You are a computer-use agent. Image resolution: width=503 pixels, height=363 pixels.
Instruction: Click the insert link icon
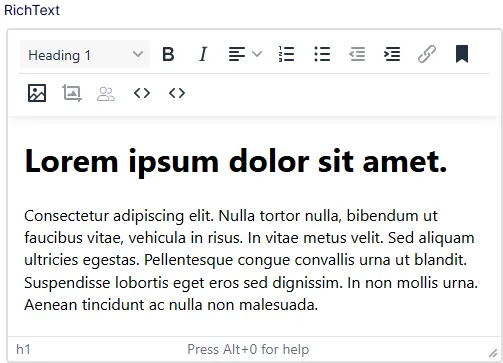pos(427,54)
